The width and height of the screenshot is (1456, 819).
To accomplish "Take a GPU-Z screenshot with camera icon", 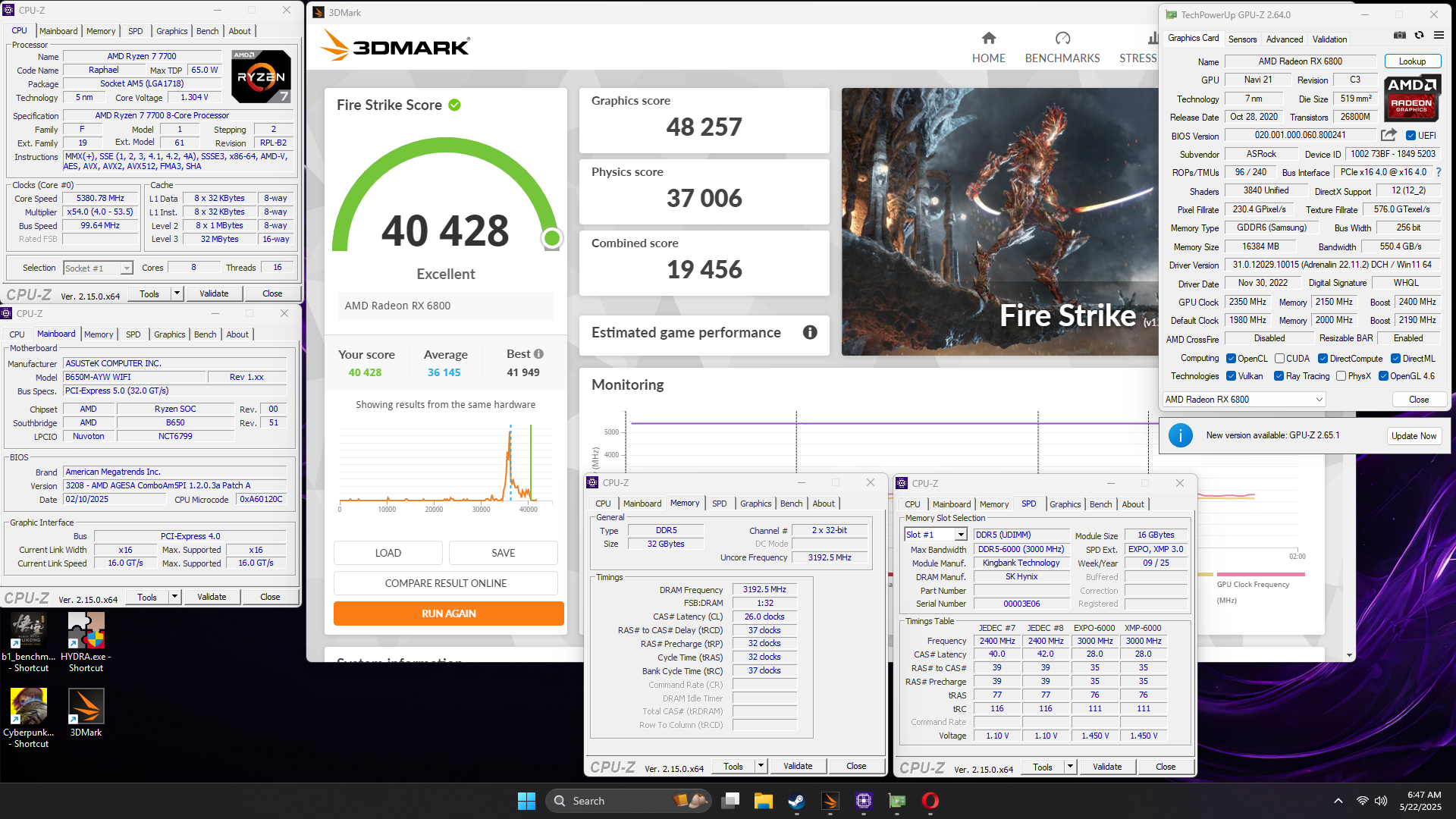I will pyautogui.click(x=1400, y=35).
